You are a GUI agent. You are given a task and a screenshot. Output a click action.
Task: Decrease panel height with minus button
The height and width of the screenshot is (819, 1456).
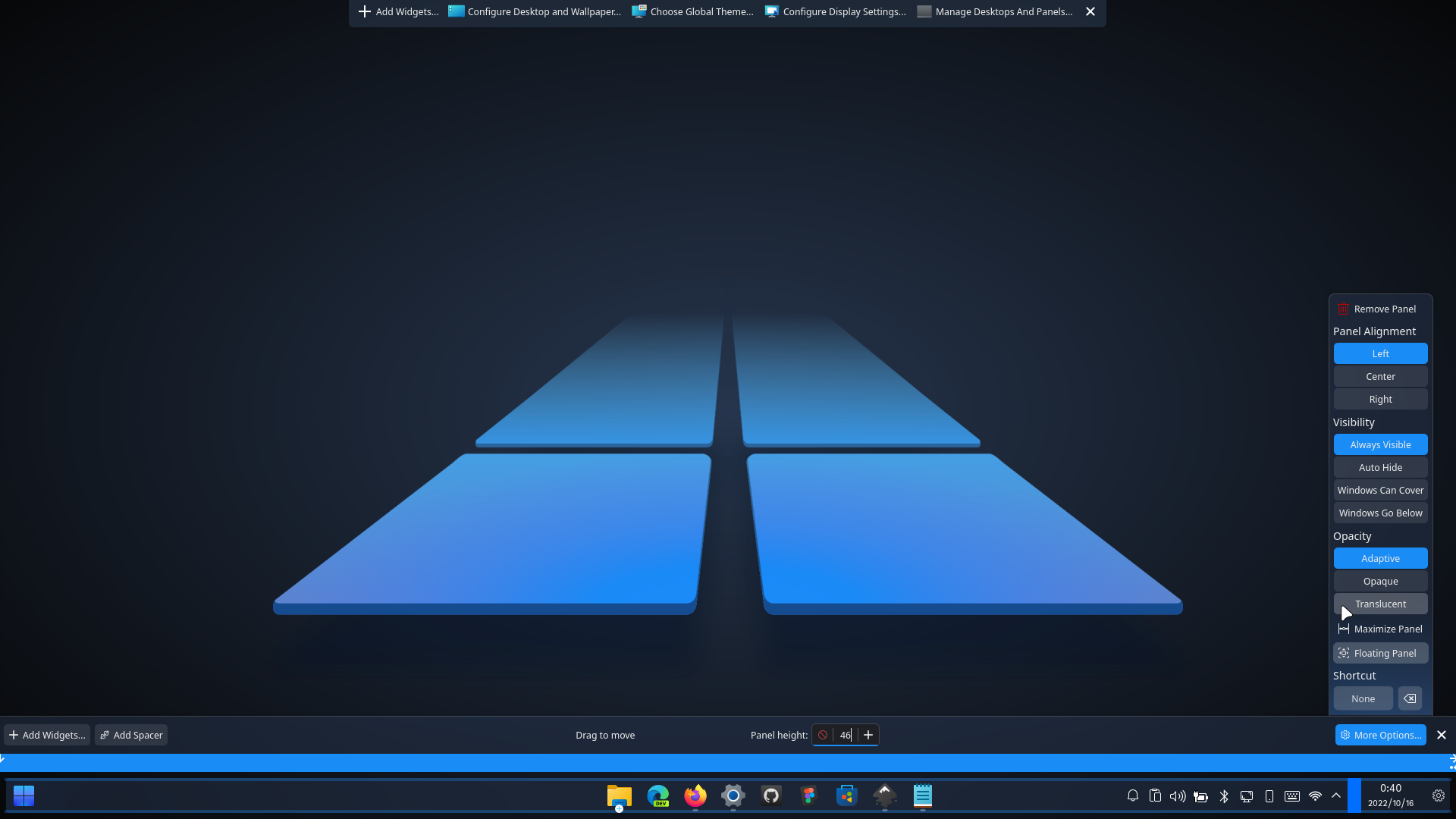coord(823,735)
